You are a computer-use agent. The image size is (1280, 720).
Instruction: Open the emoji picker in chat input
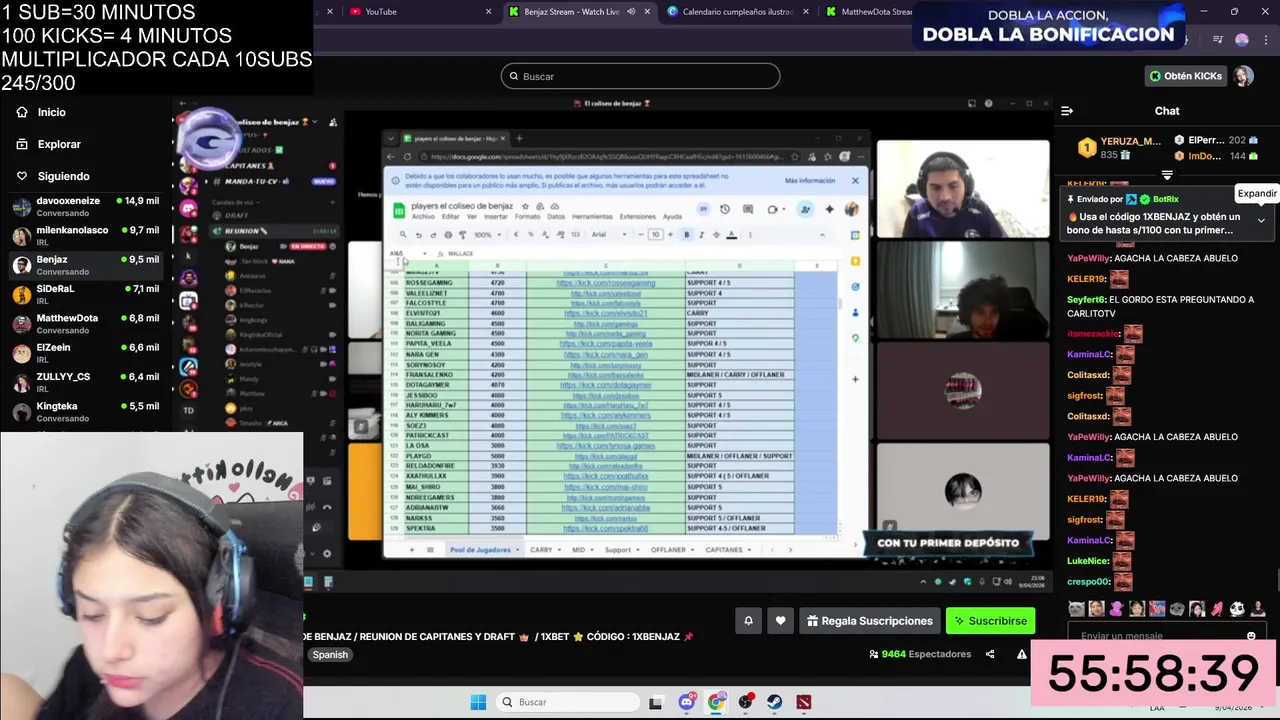click(x=1251, y=636)
